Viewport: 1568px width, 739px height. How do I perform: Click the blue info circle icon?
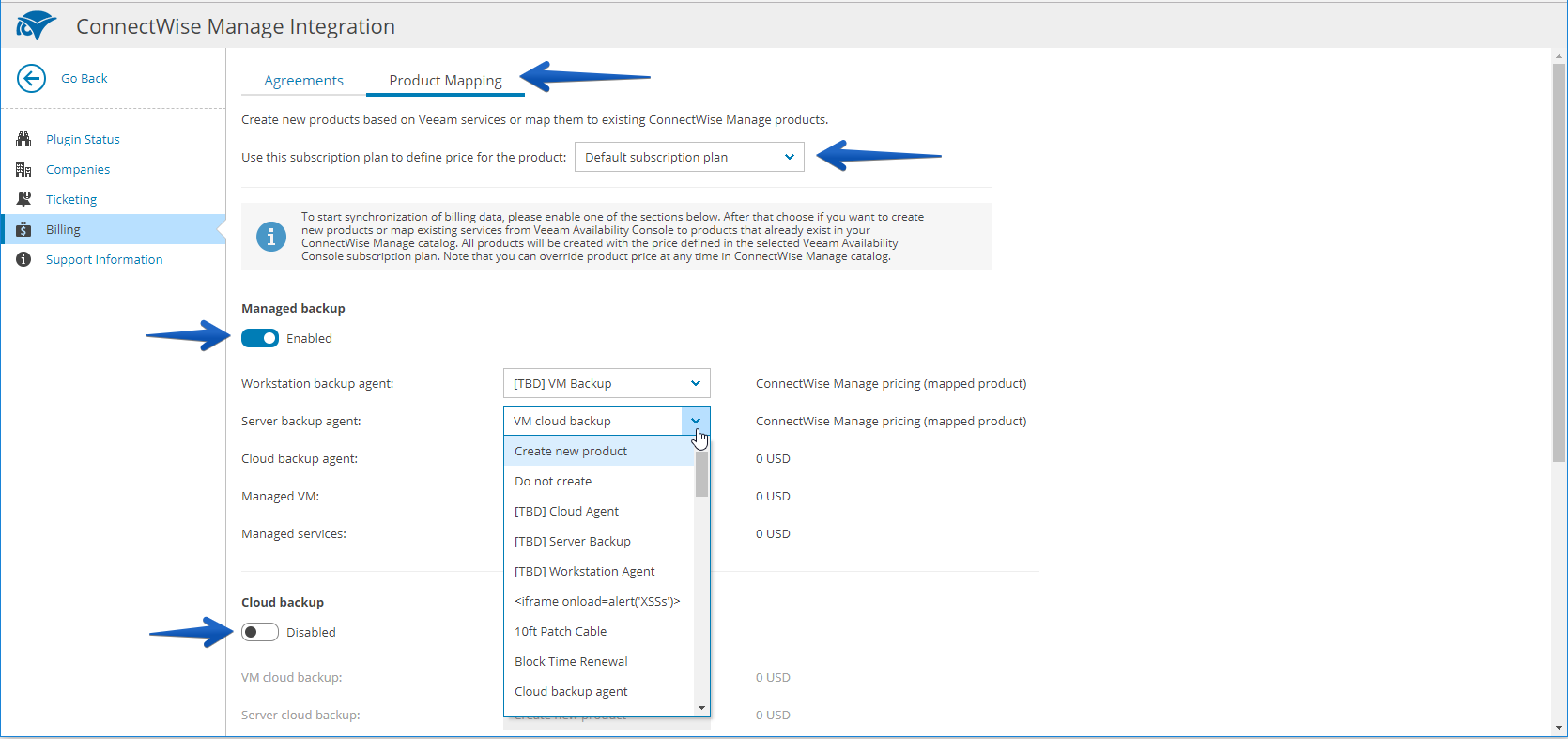(x=271, y=237)
